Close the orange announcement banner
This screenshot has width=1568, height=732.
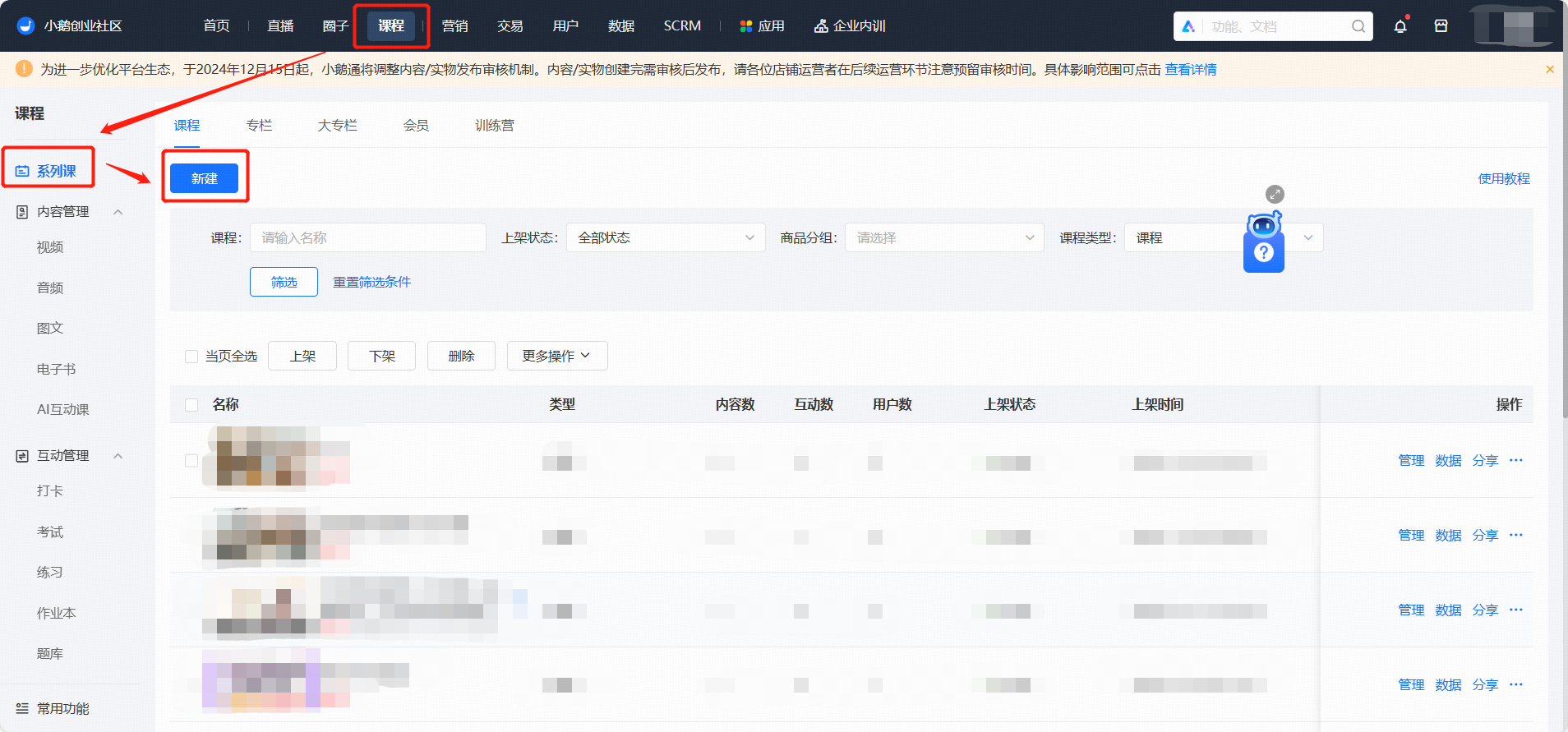pyautogui.click(x=1550, y=70)
